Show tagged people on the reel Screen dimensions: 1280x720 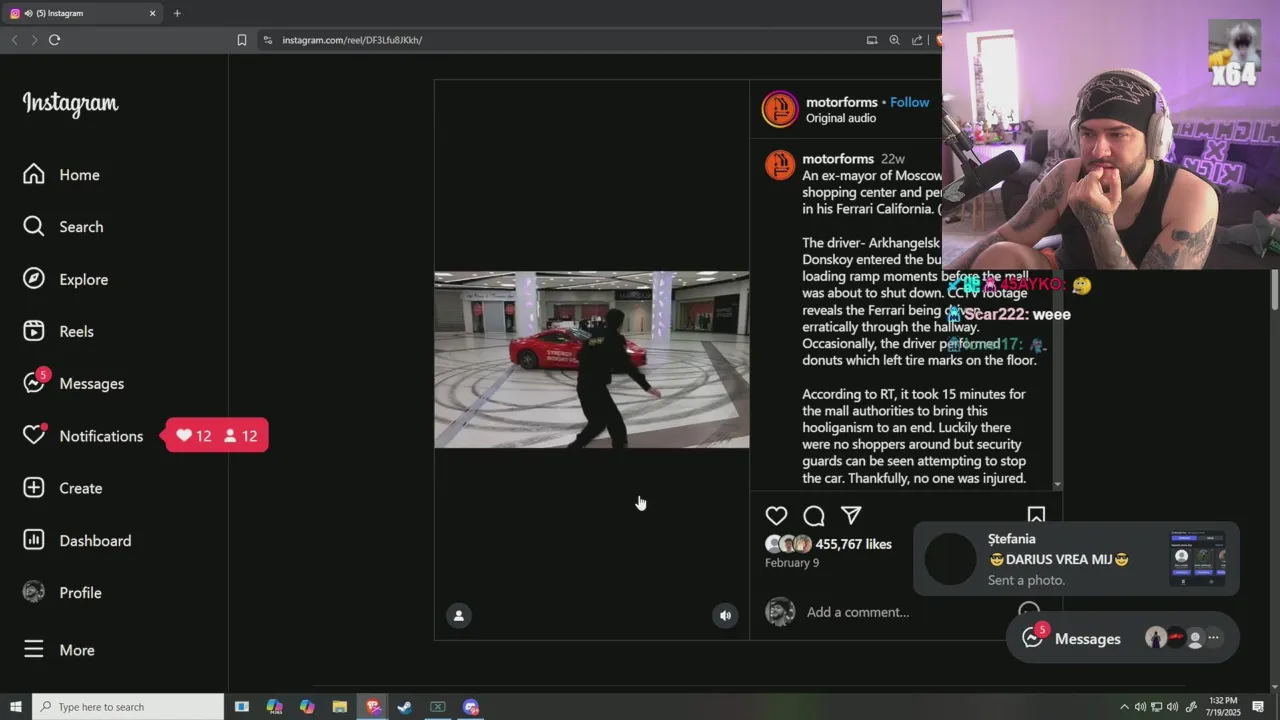click(459, 616)
